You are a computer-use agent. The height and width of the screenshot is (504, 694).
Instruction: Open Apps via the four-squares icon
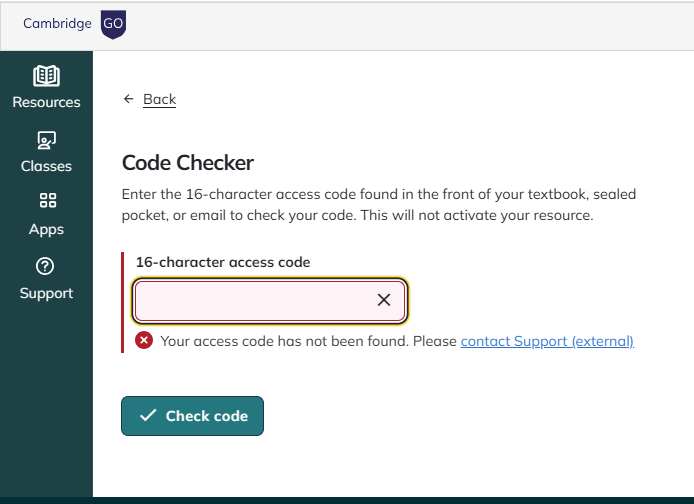(47, 201)
